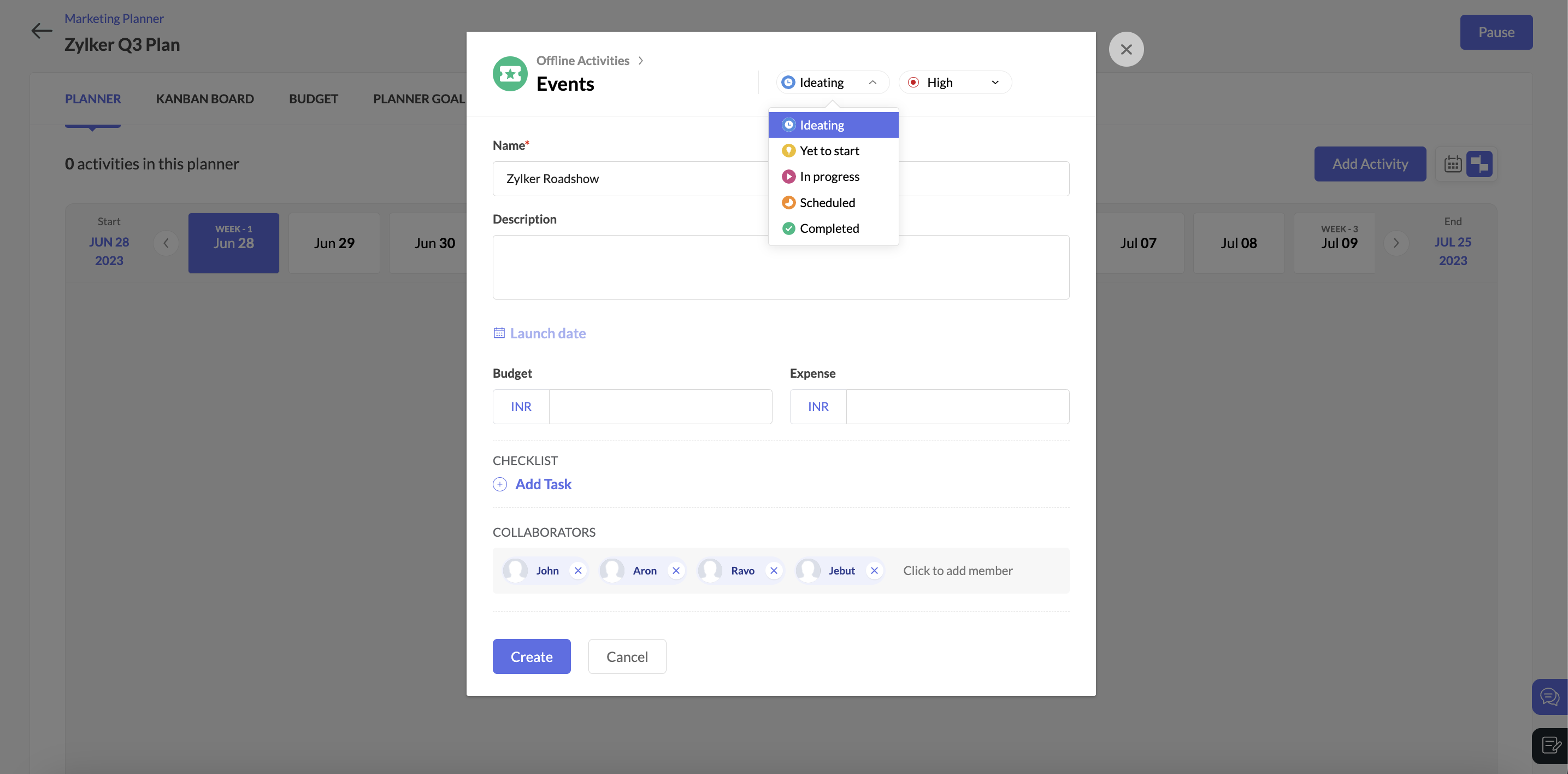Collapse the Ideating status dropdown
The height and width of the screenshot is (774, 1568).
873,81
